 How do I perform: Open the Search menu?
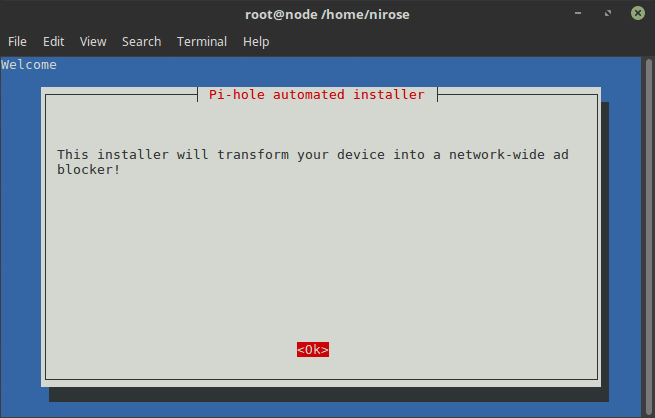(142, 42)
